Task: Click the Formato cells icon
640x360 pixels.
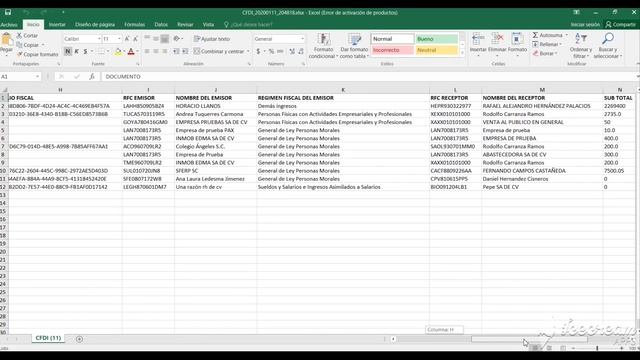Action: (x=517, y=40)
